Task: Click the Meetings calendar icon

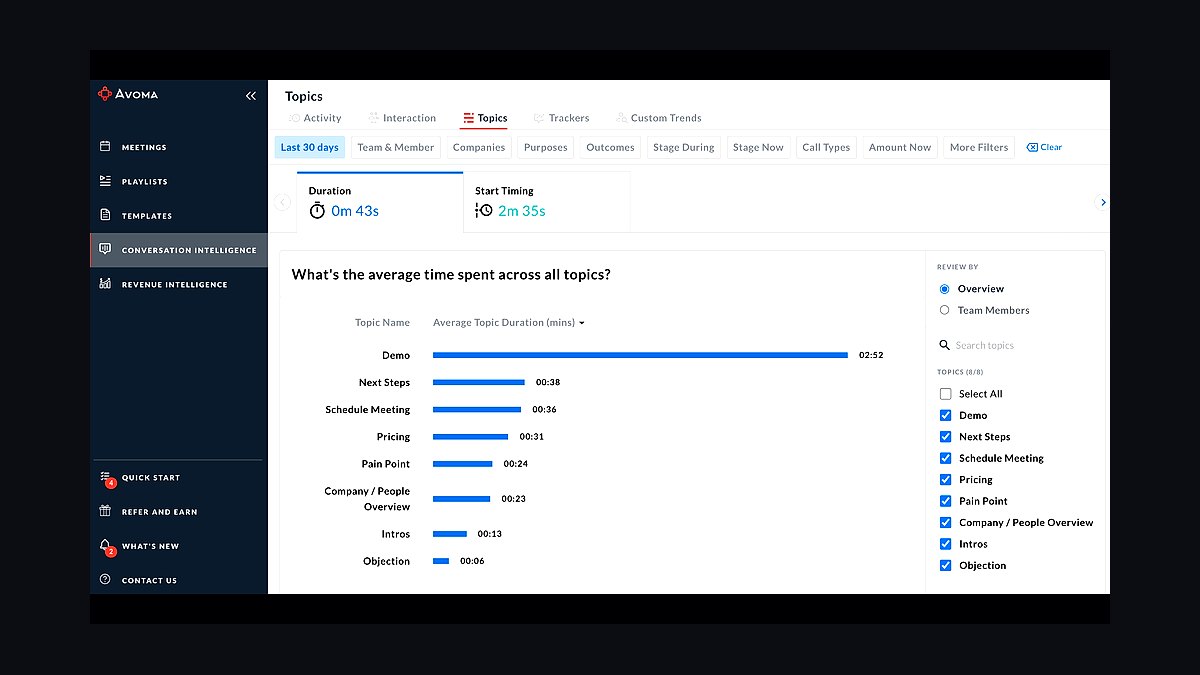Action: coord(105,147)
